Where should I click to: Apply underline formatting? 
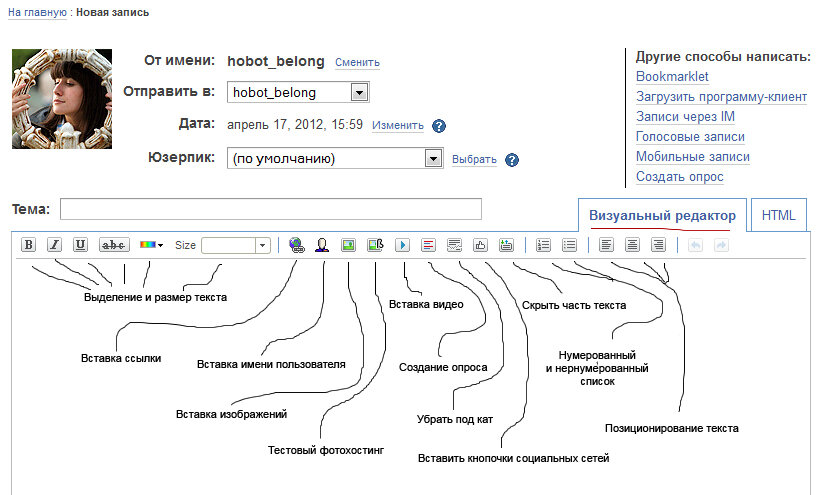click(81, 244)
